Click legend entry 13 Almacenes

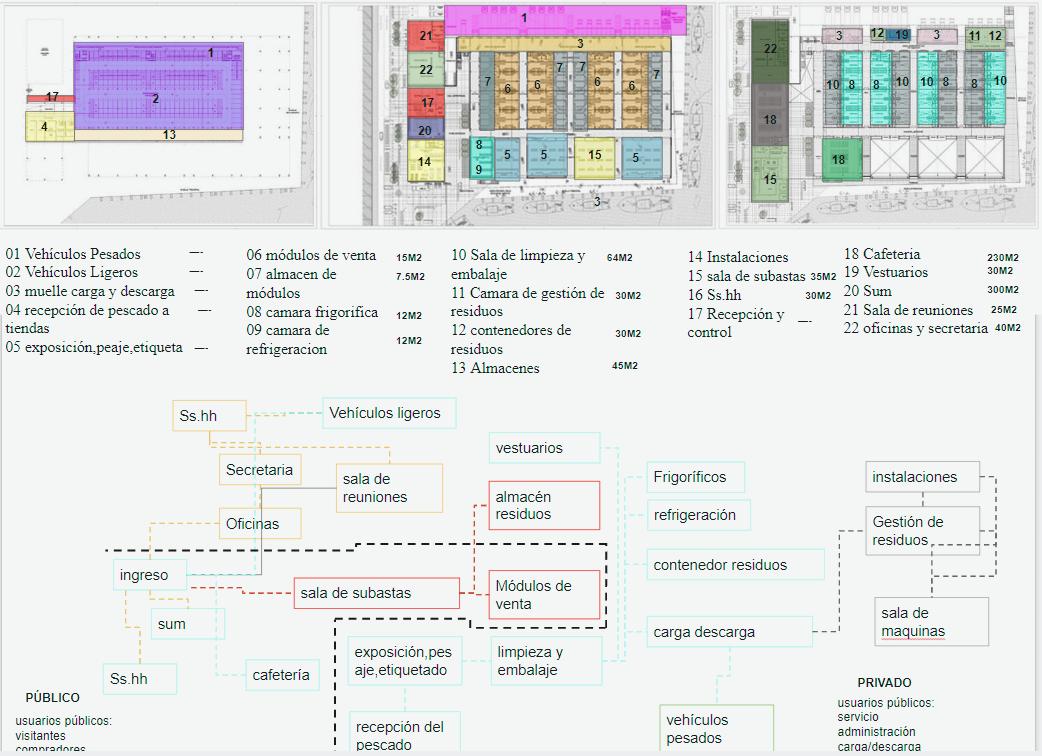(x=495, y=368)
